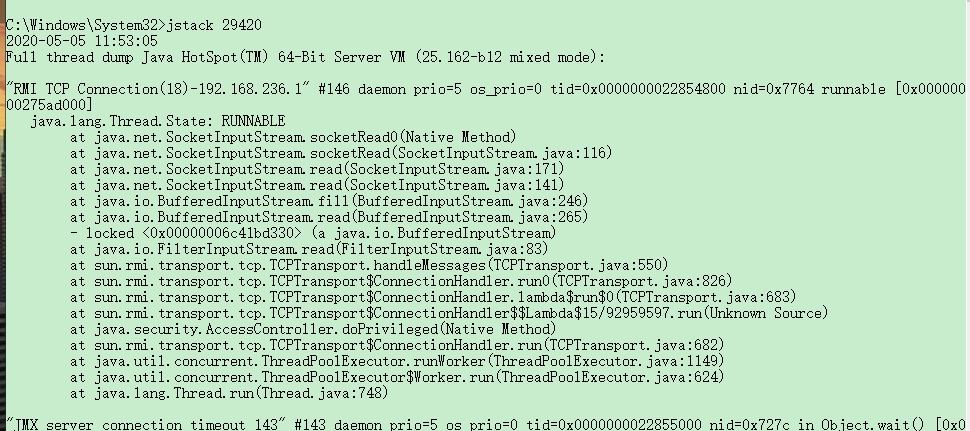The width and height of the screenshot is (970, 431).
Task: Click the TCPTransport.handleMessages frame
Action: pyautogui.click(x=369, y=265)
